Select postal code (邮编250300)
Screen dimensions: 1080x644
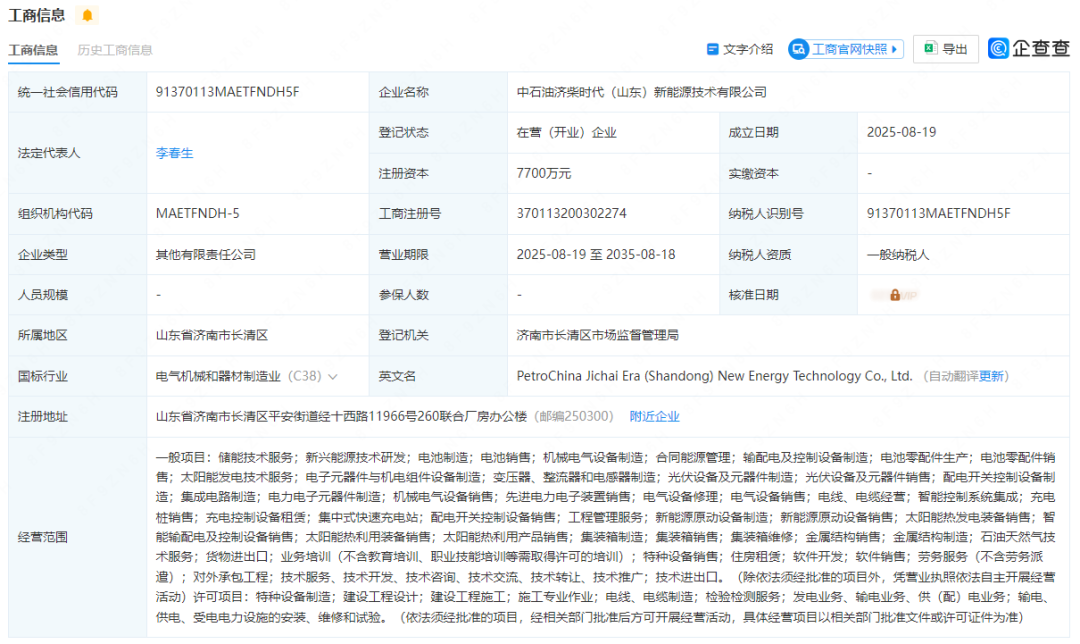click(573, 417)
